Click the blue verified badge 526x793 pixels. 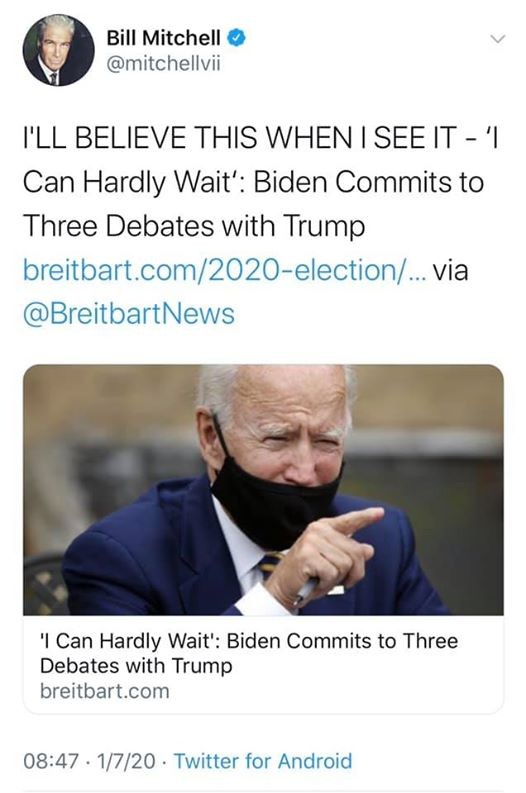click(236, 38)
